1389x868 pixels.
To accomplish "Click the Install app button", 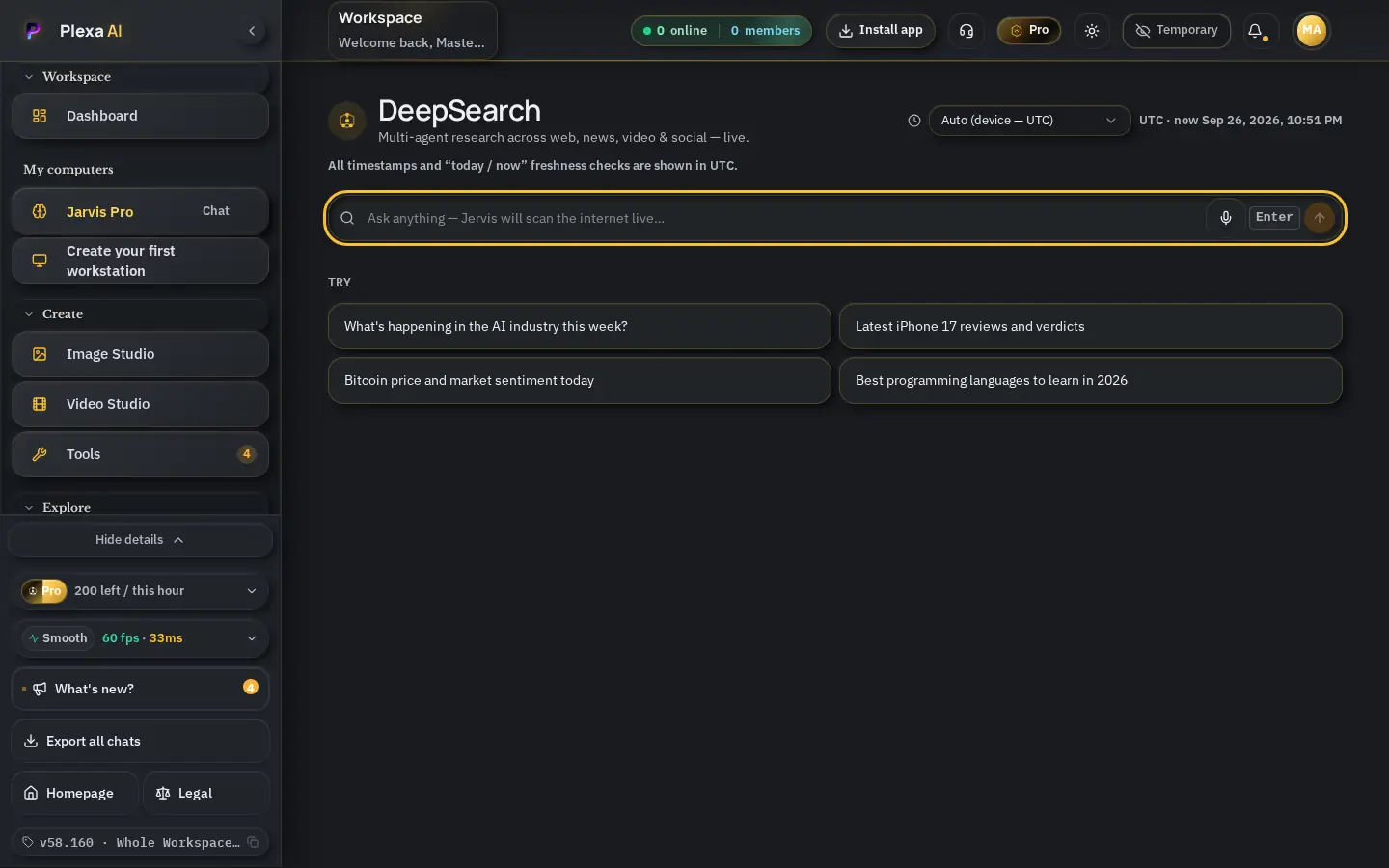I will (x=881, y=31).
